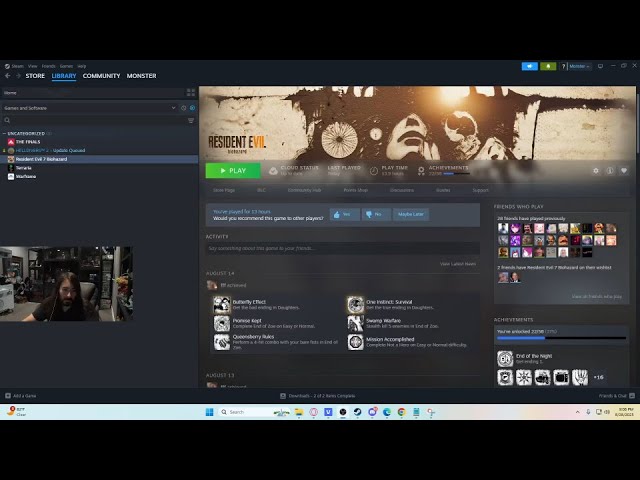This screenshot has height=480, width=640.
Task: Open the green notifications bell button
Action: tap(548, 66)
